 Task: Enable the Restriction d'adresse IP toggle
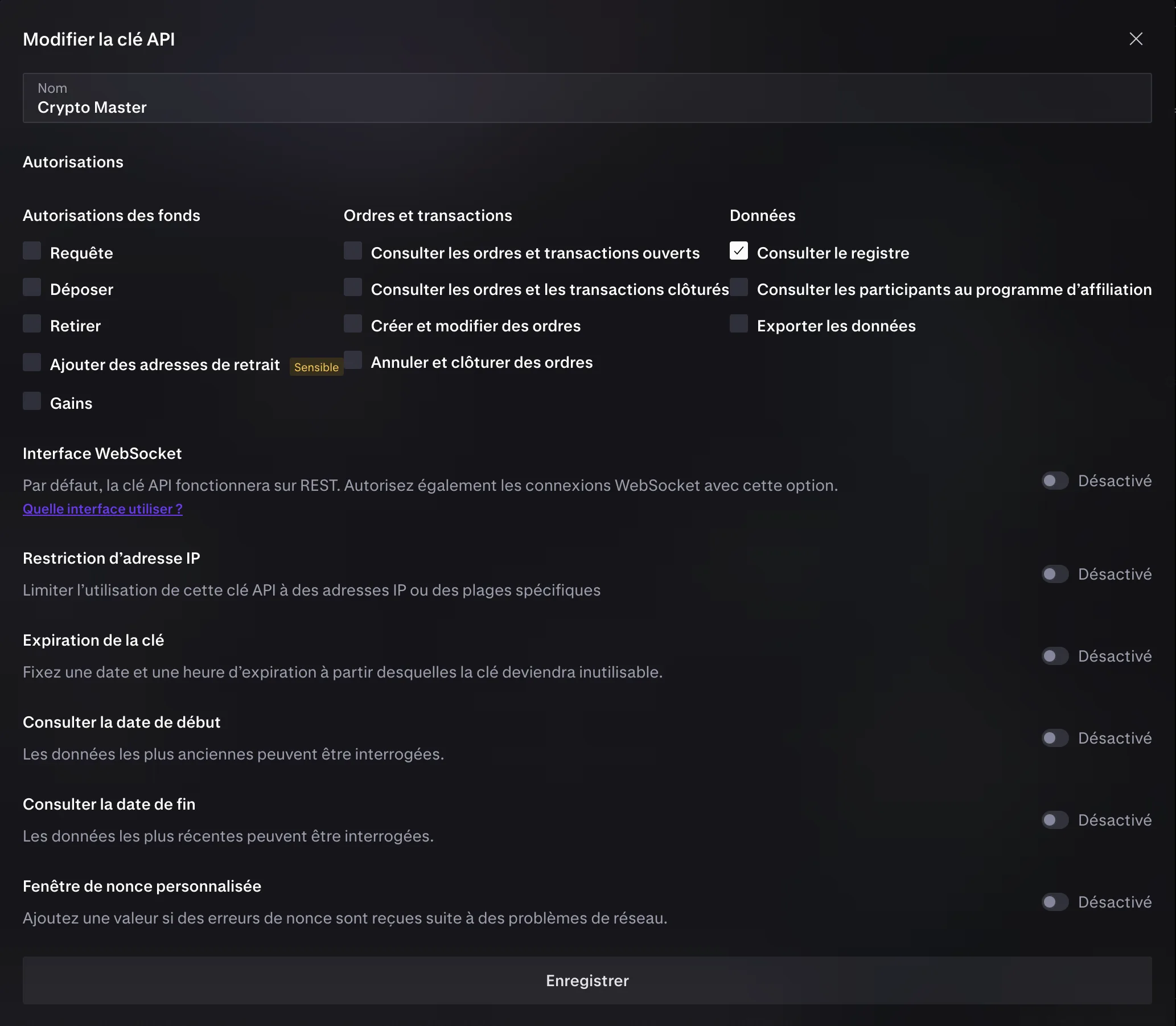click(x=1055, y=574)
